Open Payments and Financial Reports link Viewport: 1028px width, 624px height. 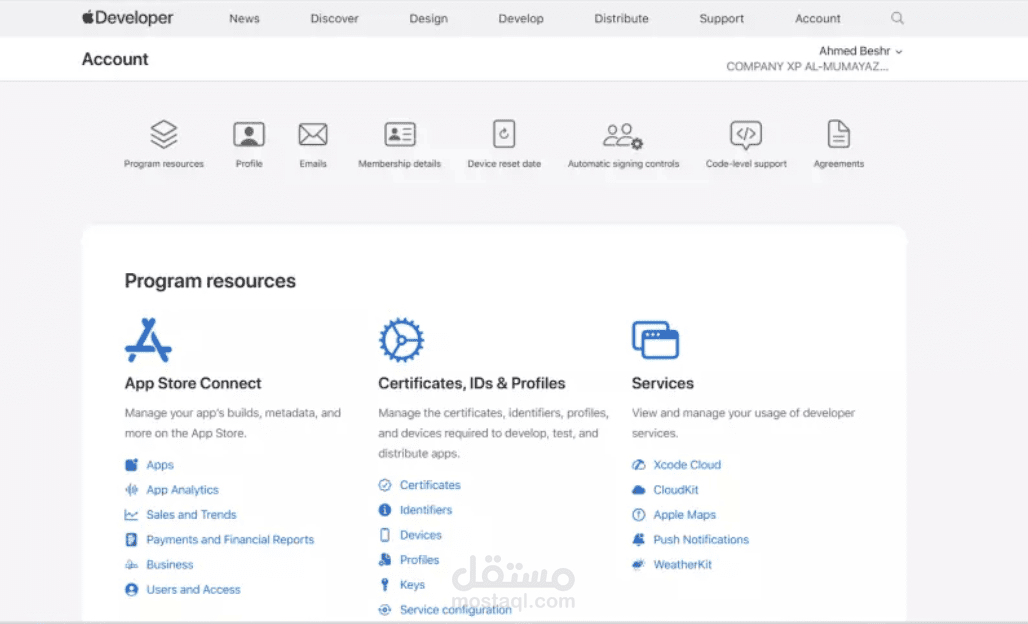[x=230, y=539]
